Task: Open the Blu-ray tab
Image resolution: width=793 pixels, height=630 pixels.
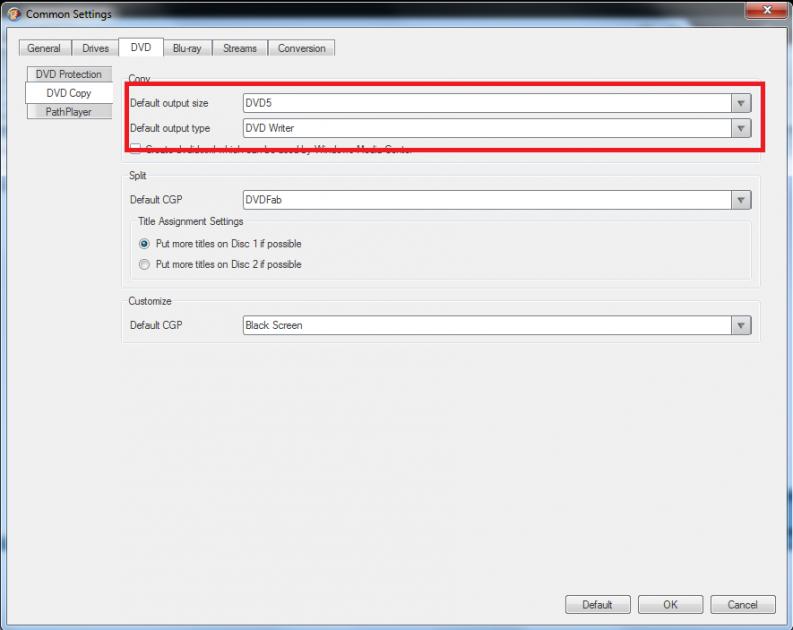Action: click(187, 48)
